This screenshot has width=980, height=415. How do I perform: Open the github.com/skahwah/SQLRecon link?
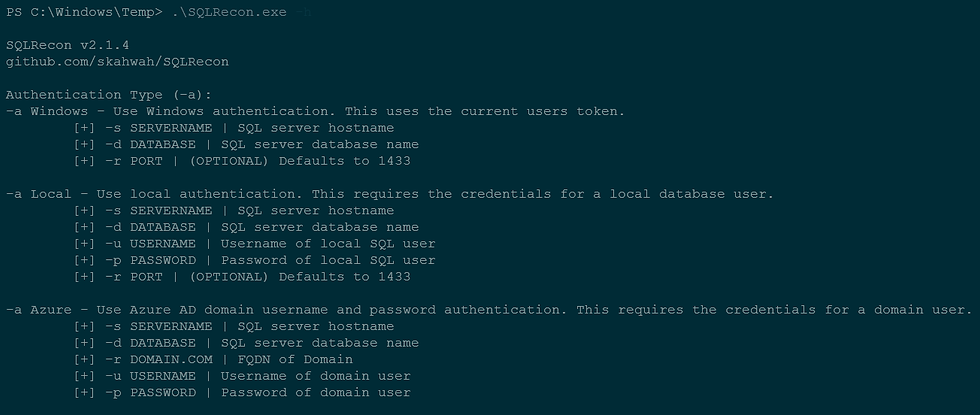click(117, 62)
